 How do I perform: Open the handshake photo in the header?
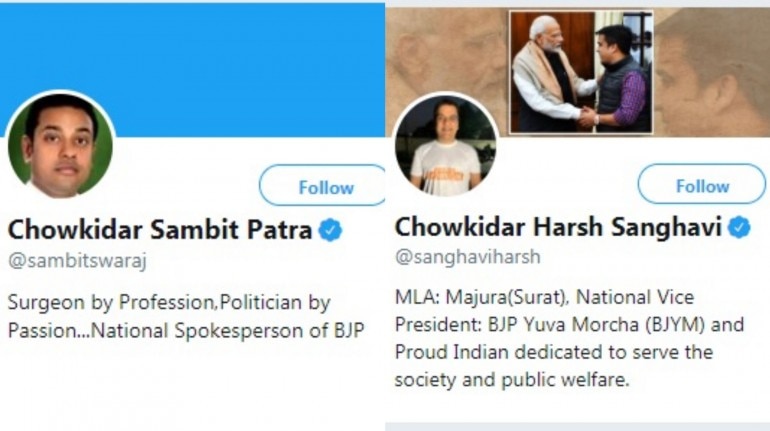[580, 72]
